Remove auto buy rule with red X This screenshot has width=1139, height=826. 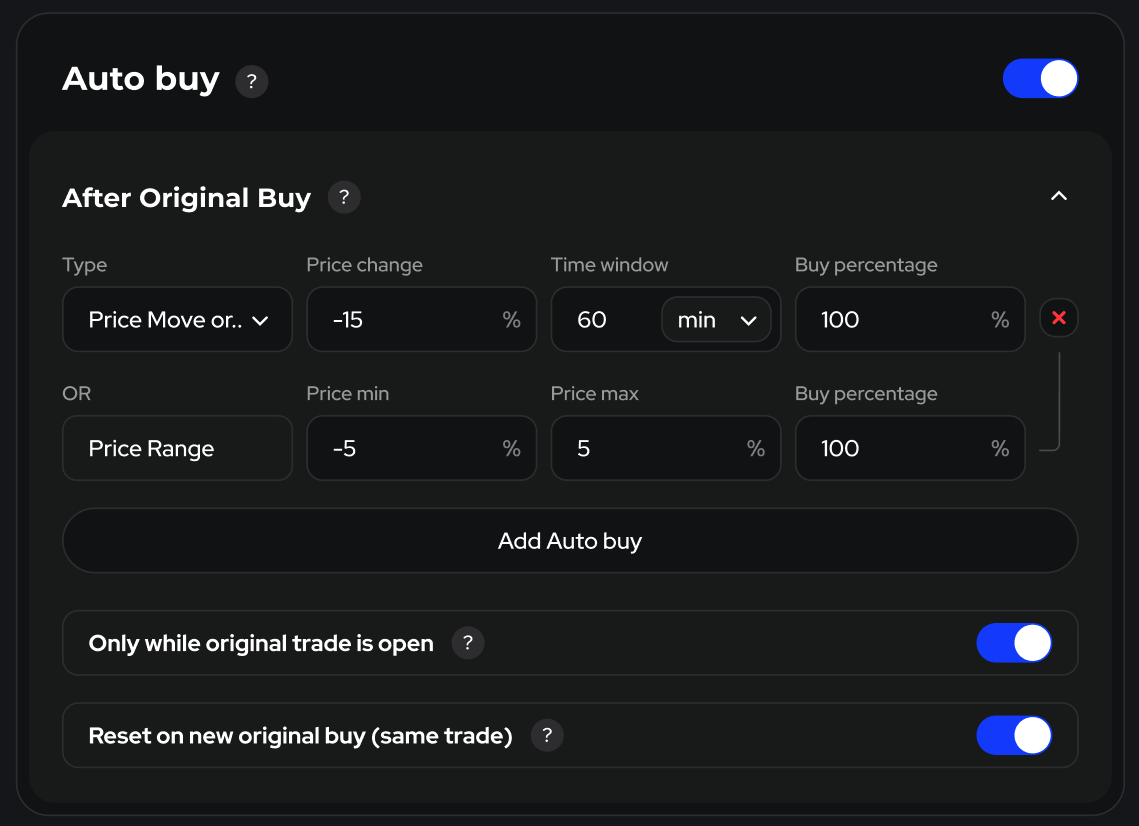tap(1059, 319)
